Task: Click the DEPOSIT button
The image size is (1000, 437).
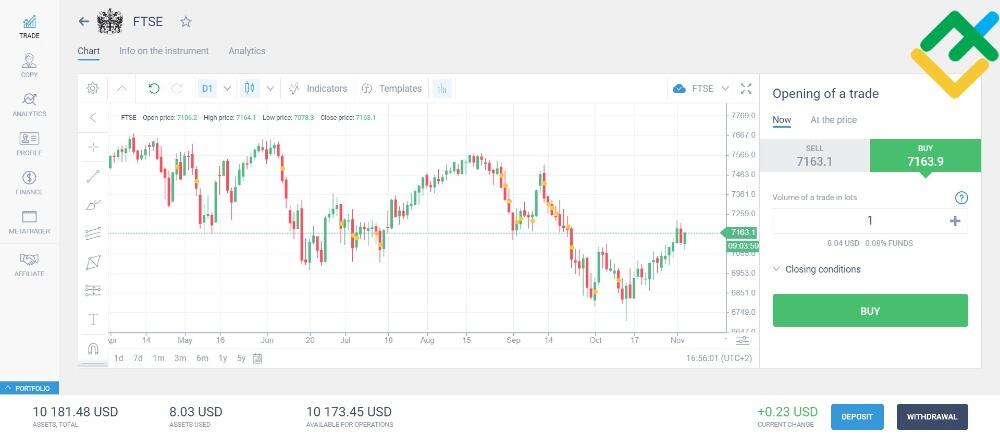Action: pos(857,417)
